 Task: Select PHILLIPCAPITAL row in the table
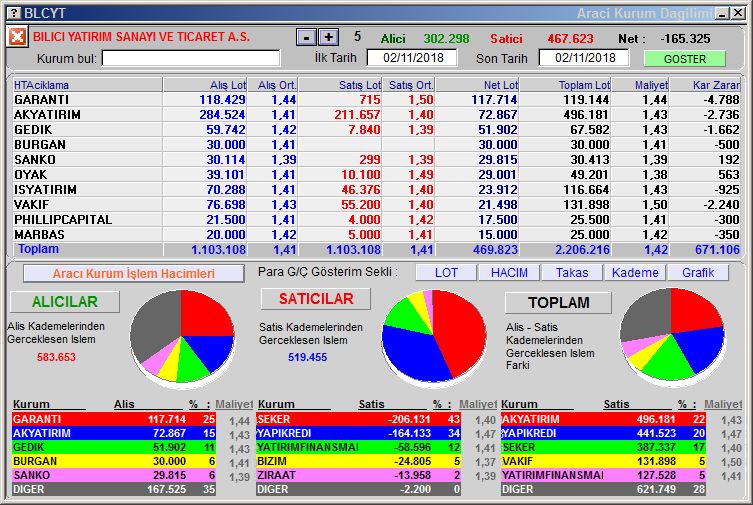(x=376, y=219)
